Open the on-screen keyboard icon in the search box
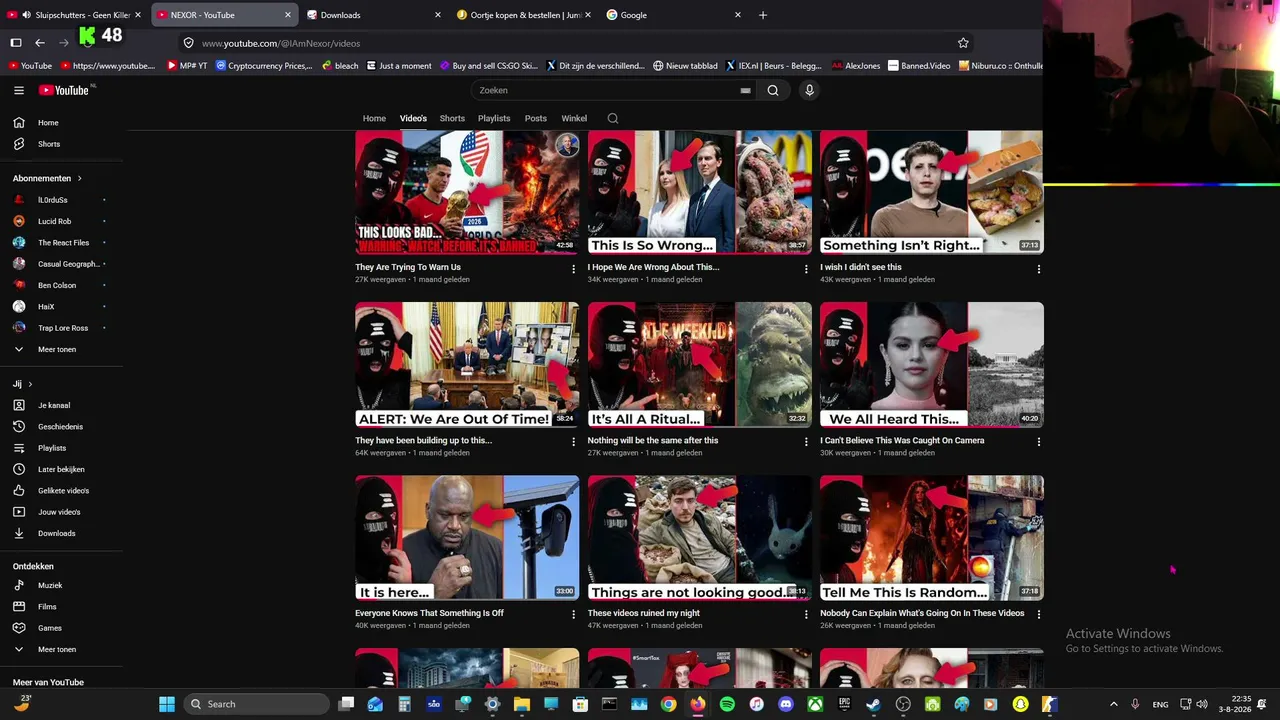This screenshot has width=1280, height=720. pyautogui.click(x=745, y=90)
